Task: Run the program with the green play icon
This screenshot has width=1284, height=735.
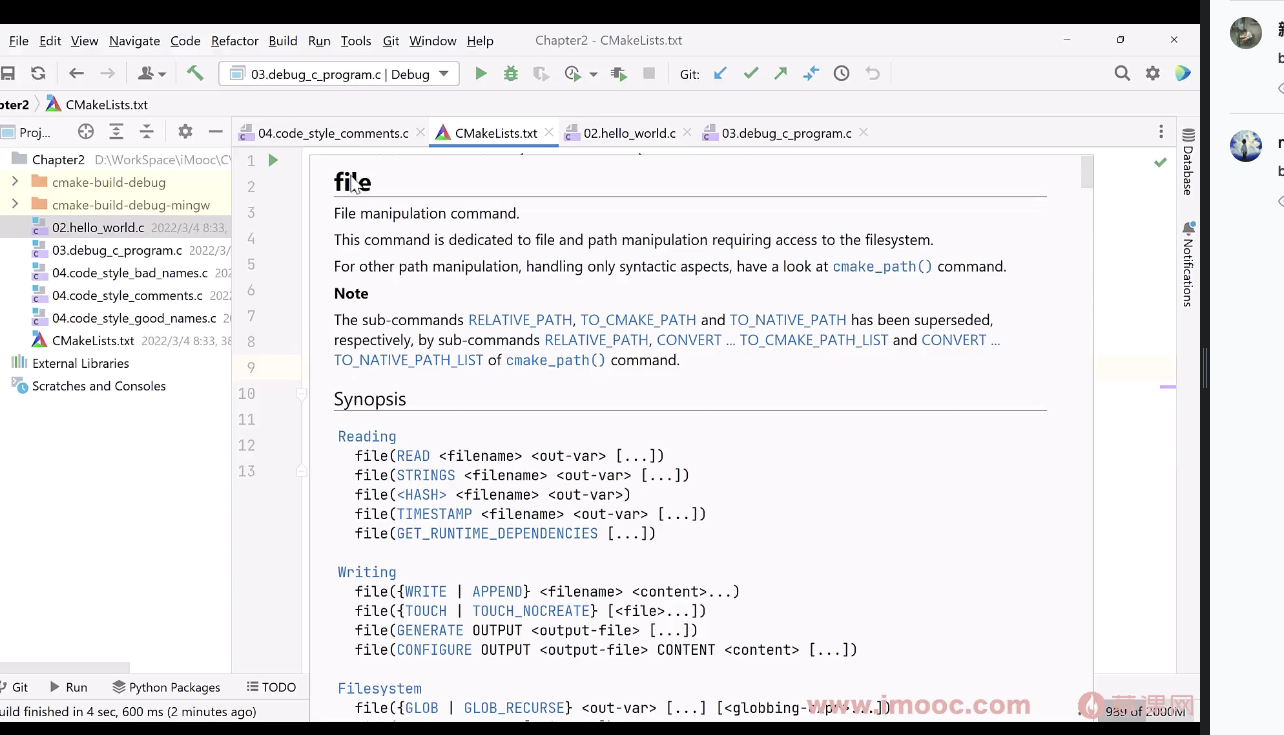Action: tap(481, 73)
